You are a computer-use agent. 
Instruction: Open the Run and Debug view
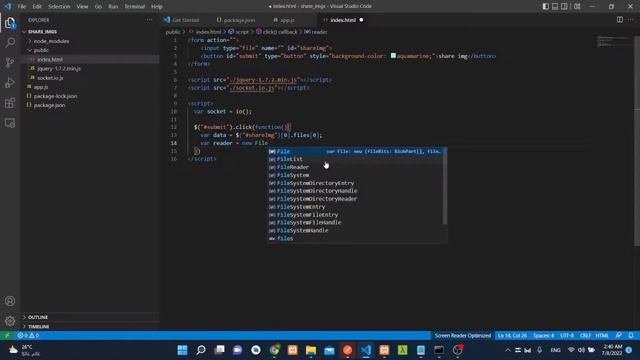(10, 82)
